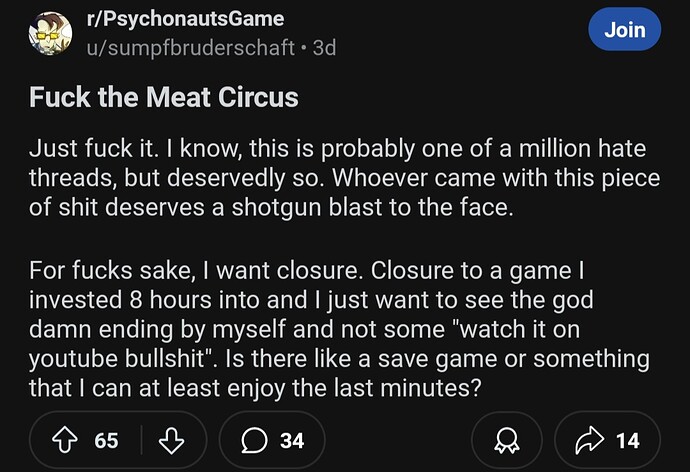The width and height of the screenshot is (690, 472).
Task: Open post title Fuck the Meat Circus
Action: (x=163, y=99)
